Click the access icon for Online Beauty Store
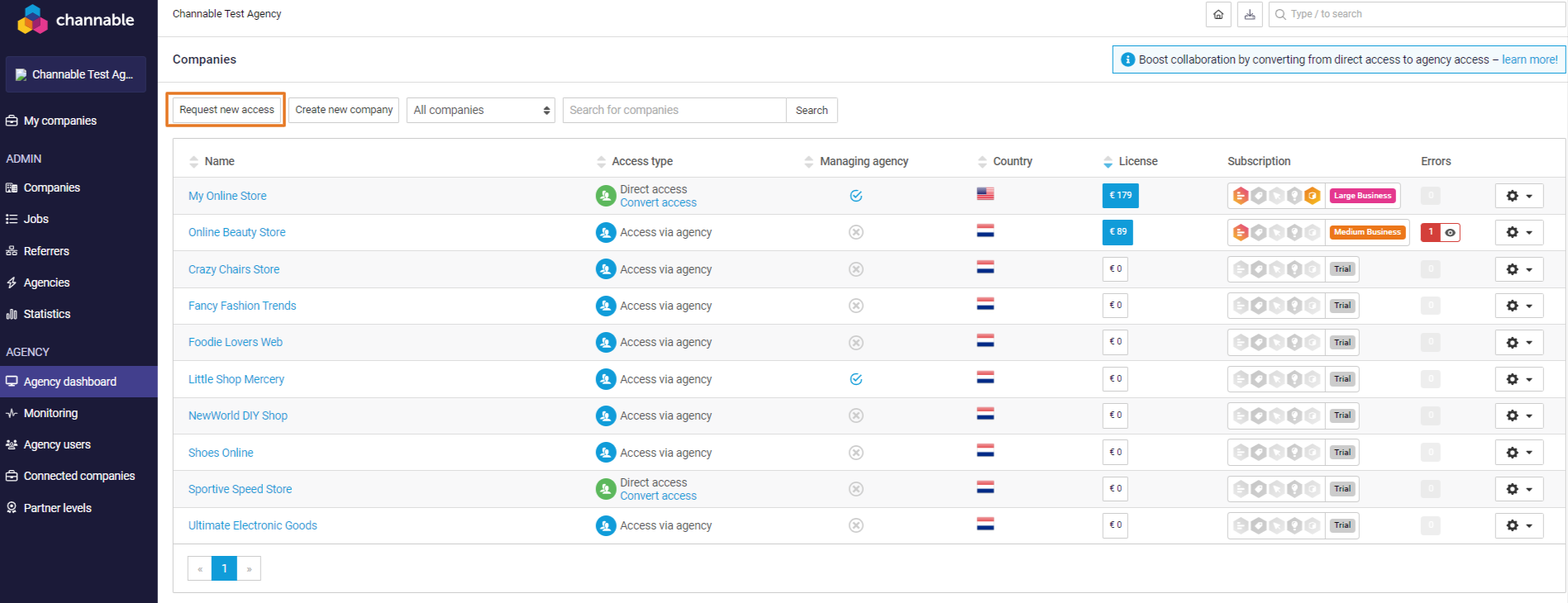The width and height of the screenshot is (1568, 603). pos(606,232)
